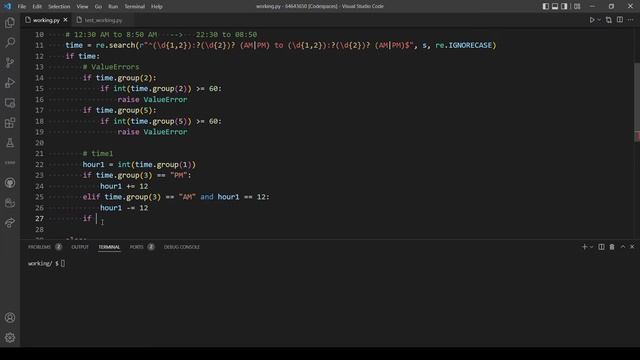Open the Search view in activity bar
Screen dimensions: 640x360
pos(10,42)
